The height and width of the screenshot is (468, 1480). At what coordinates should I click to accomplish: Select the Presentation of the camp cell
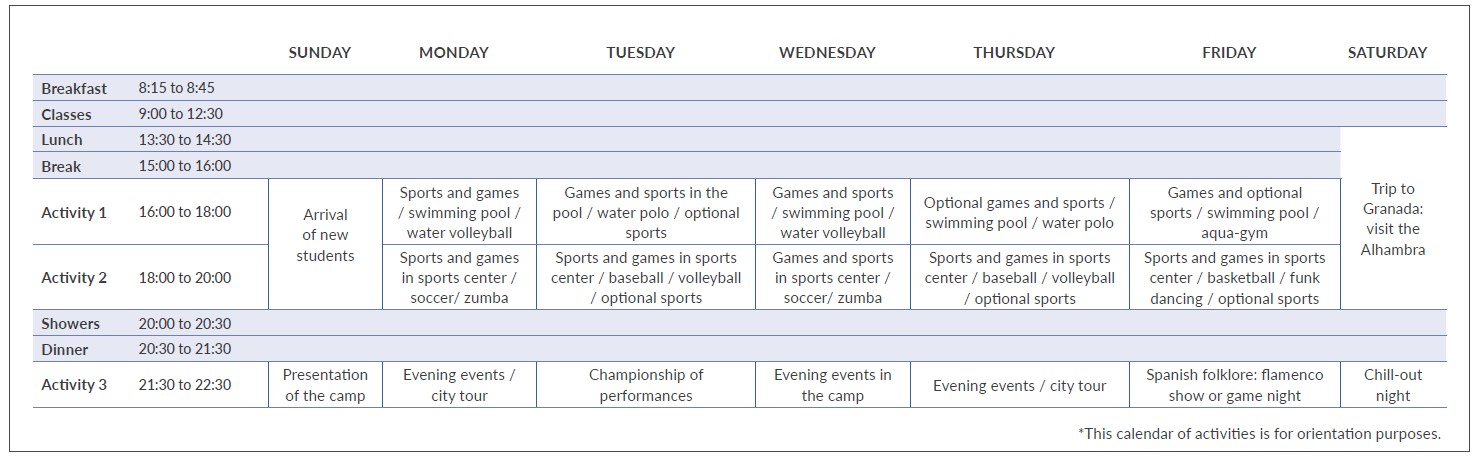(x=325, y=385)
